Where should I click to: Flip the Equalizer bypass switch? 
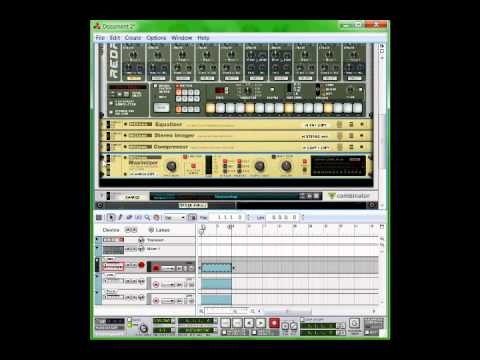(108, 124)
